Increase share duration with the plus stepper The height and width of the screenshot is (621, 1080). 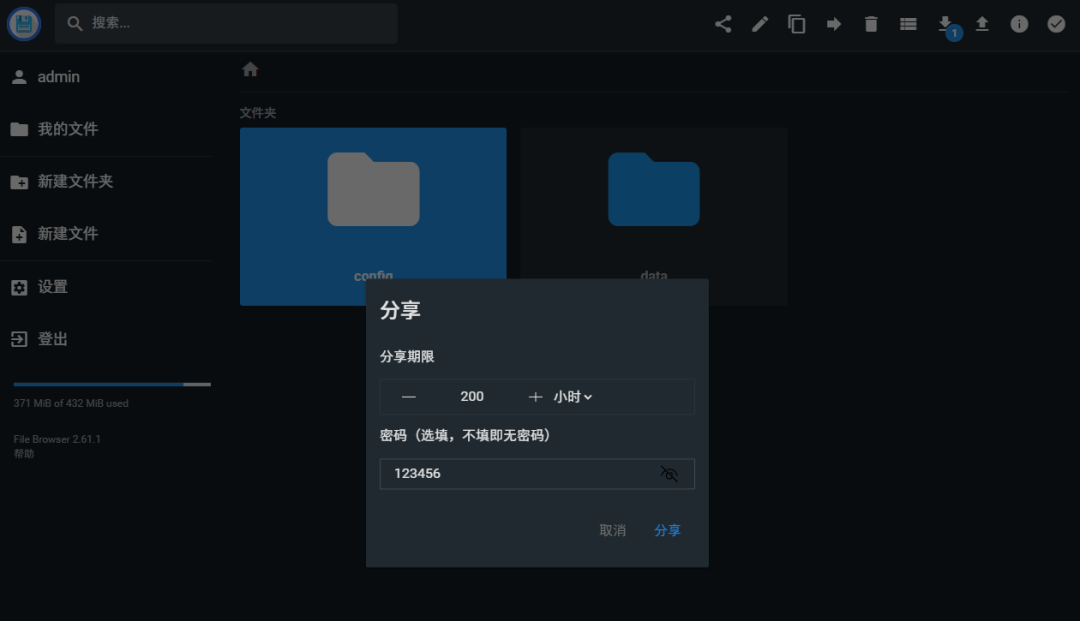pos(535,396)
